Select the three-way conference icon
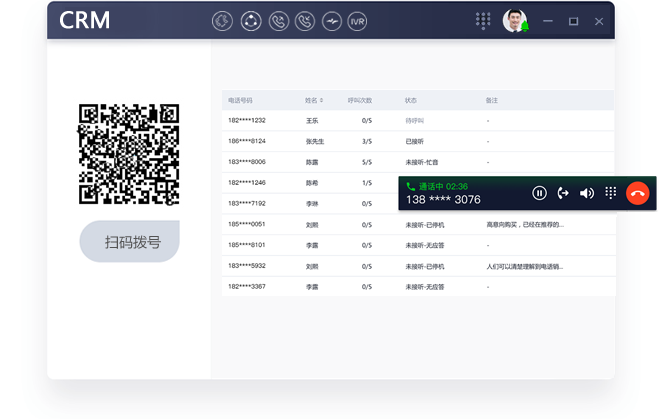Image resolution: width=662 pixels, height=419 pixels. point(251,21)
